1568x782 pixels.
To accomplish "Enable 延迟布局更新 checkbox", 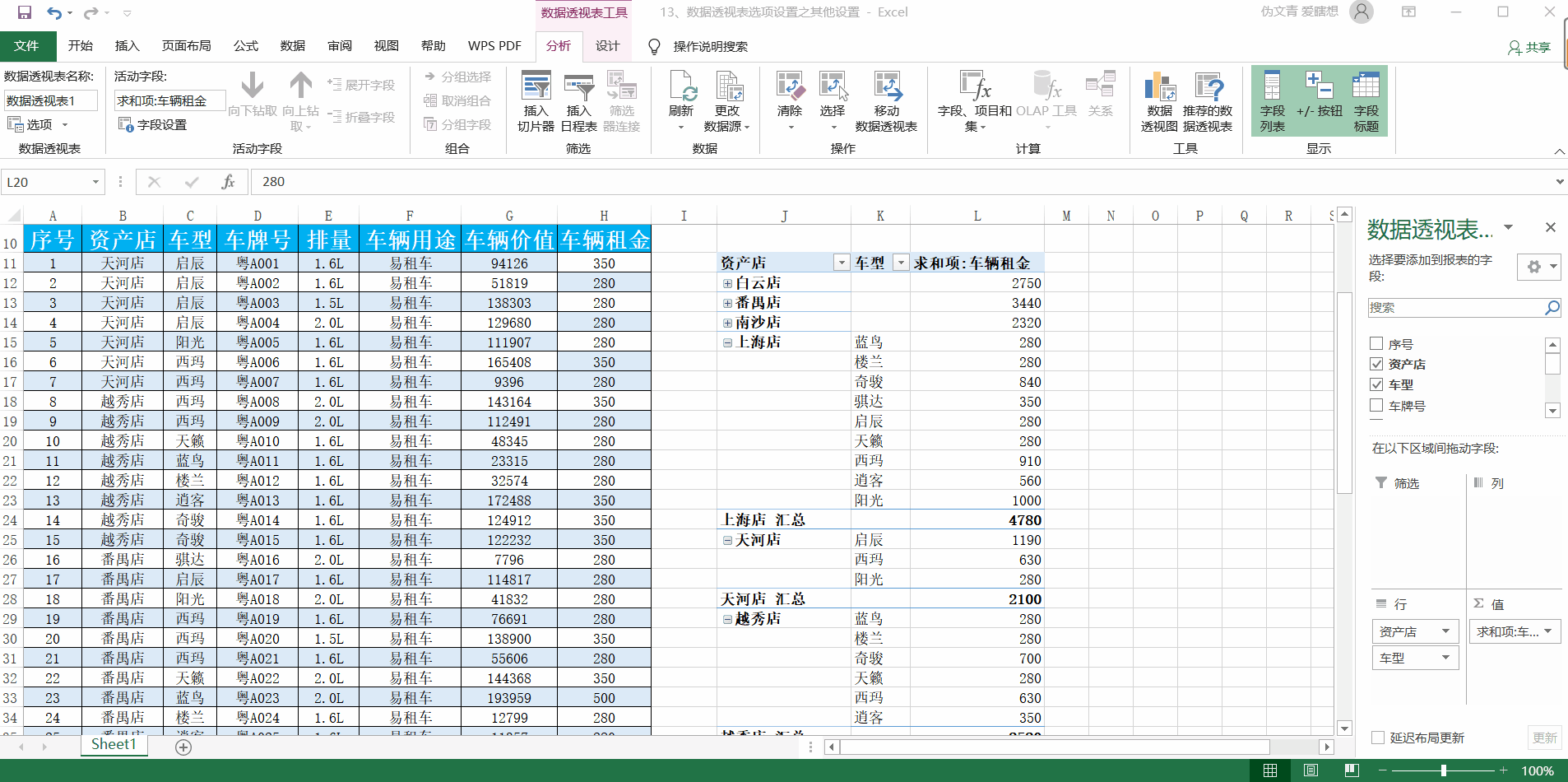I will coord(1378,738).
